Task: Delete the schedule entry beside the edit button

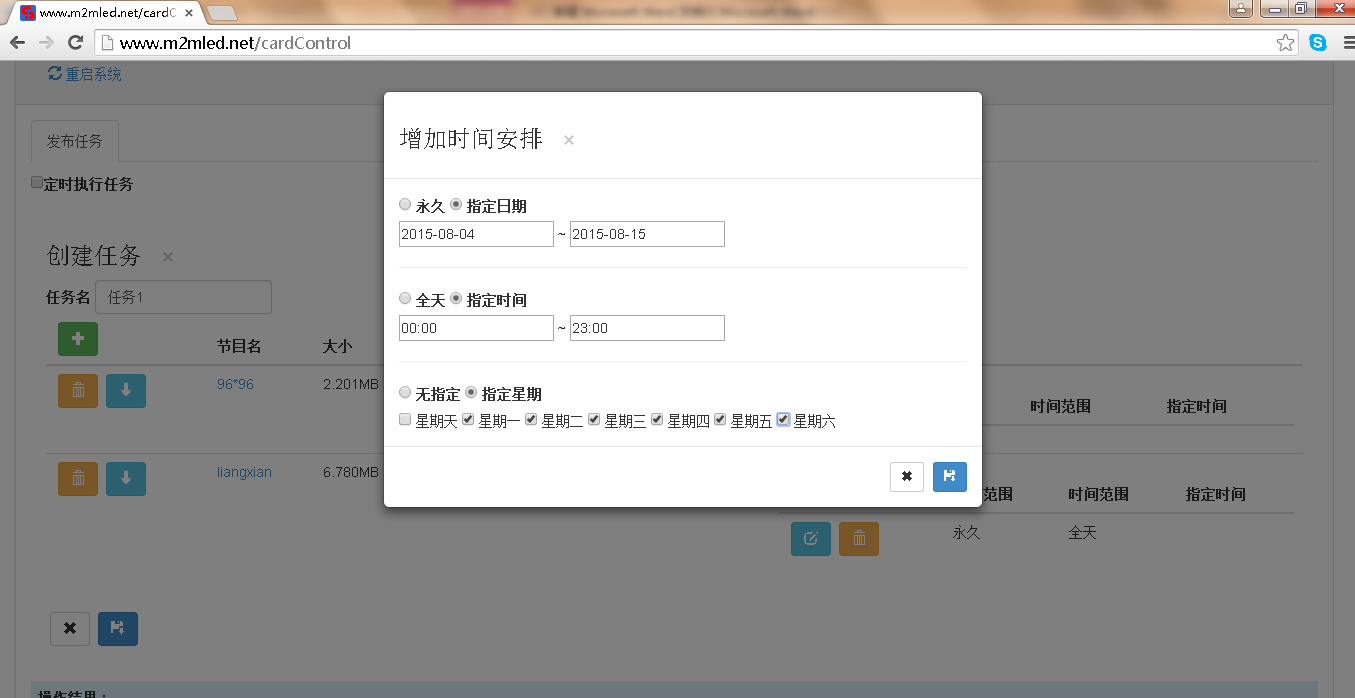Action: tap(859, 539)
